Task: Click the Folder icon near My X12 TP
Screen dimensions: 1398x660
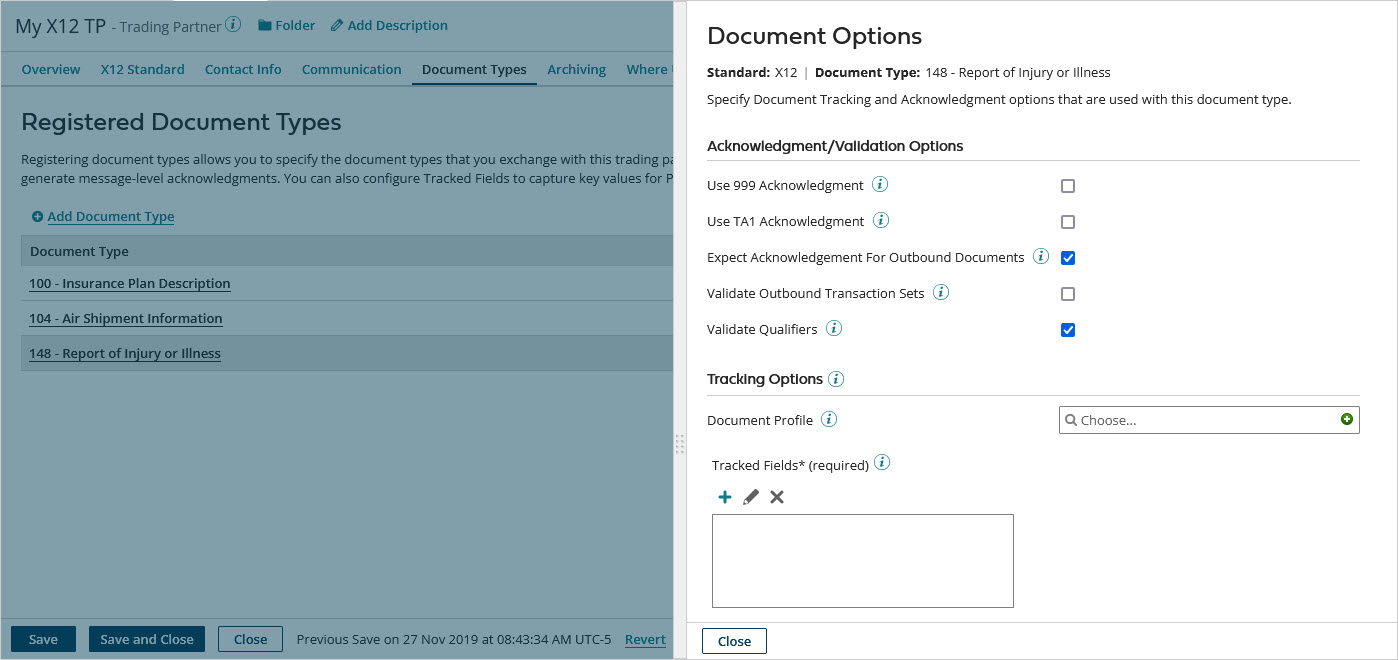Action: tap(263, 25)
